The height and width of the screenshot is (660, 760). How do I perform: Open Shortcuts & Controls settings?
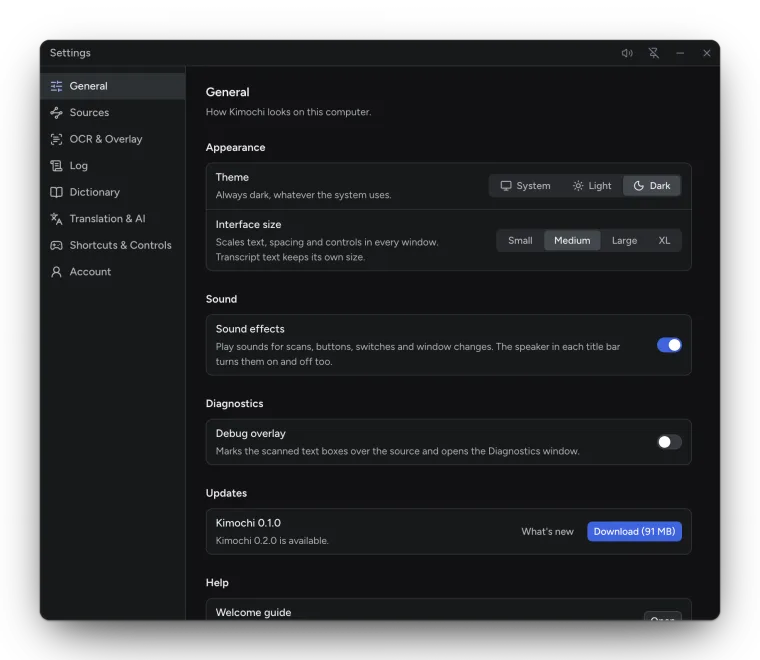pyautogui.click(x=113, y=246)
